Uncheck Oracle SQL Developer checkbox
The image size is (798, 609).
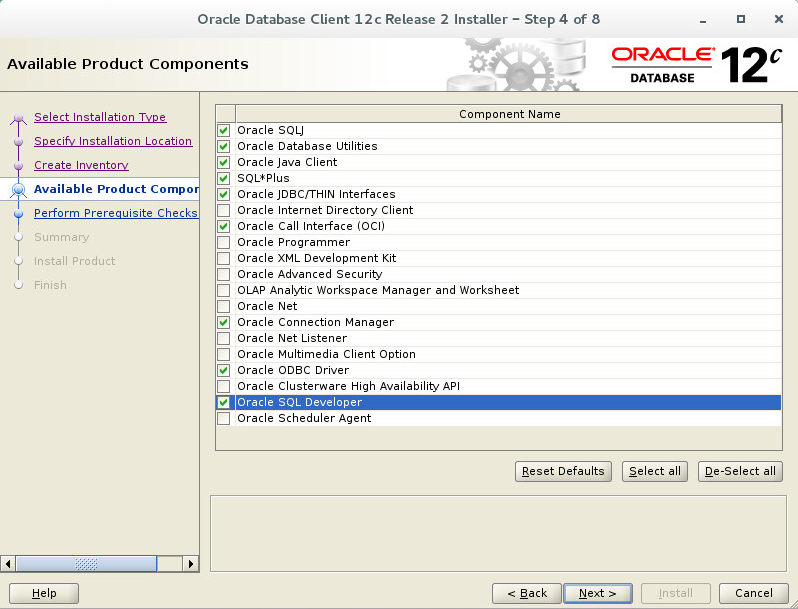223,403
